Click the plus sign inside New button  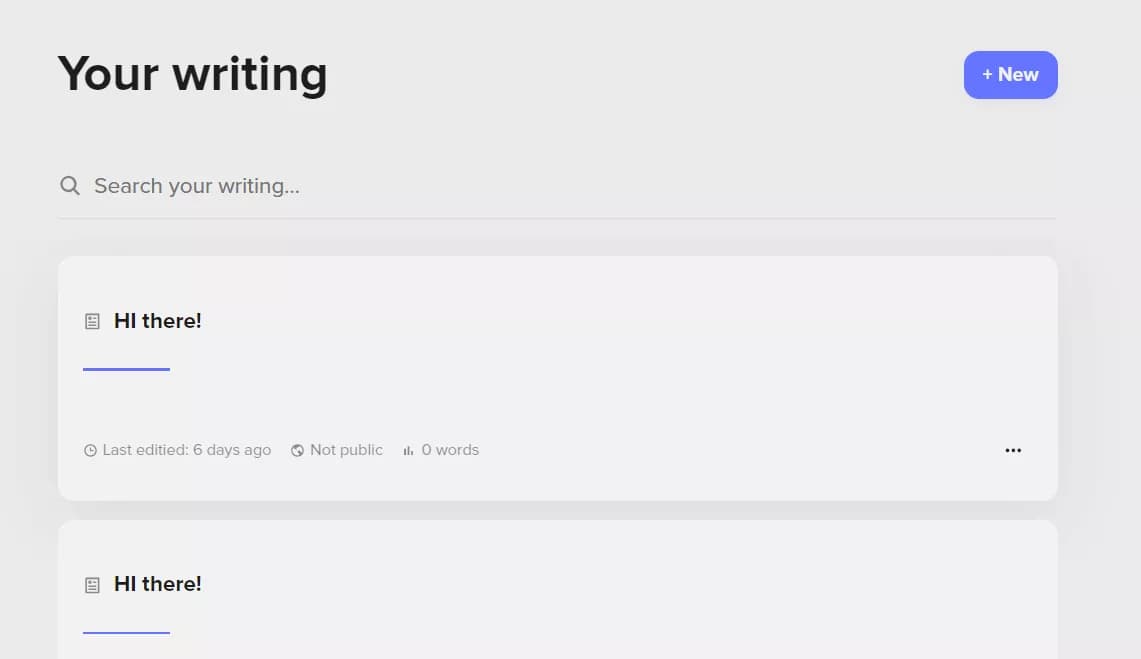point(987,74)
